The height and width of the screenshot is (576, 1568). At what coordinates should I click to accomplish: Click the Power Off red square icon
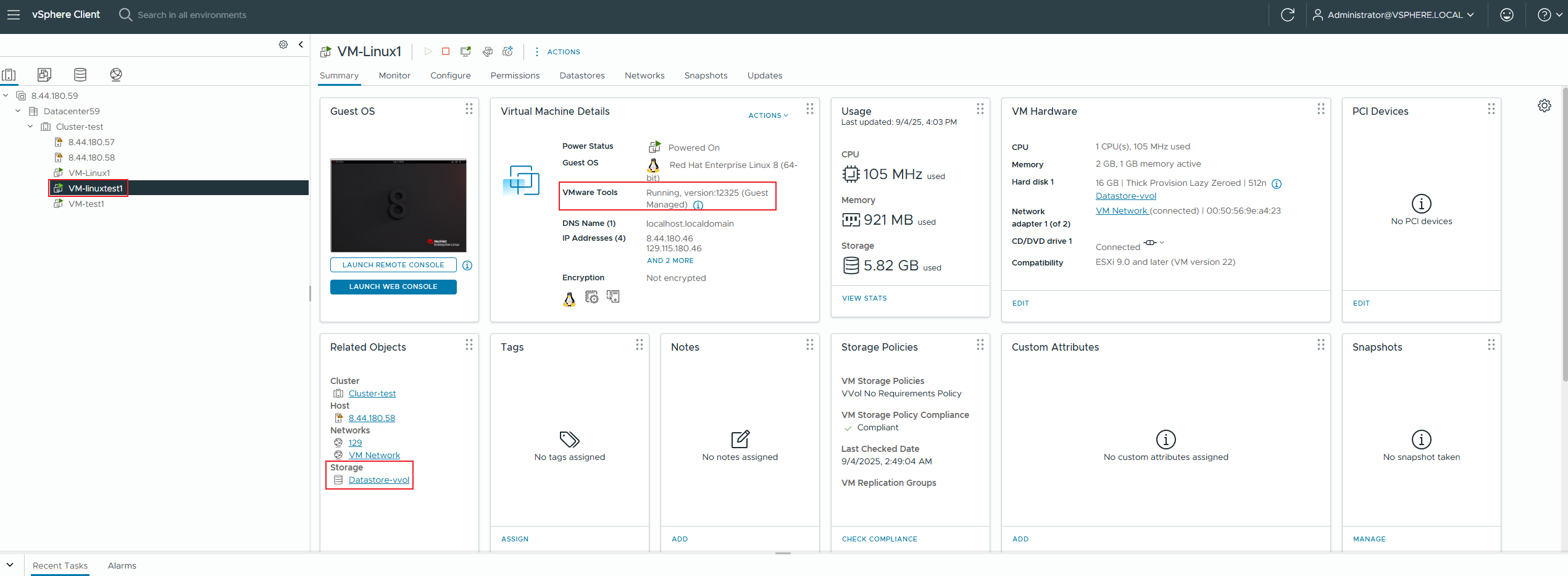point(446,51)
